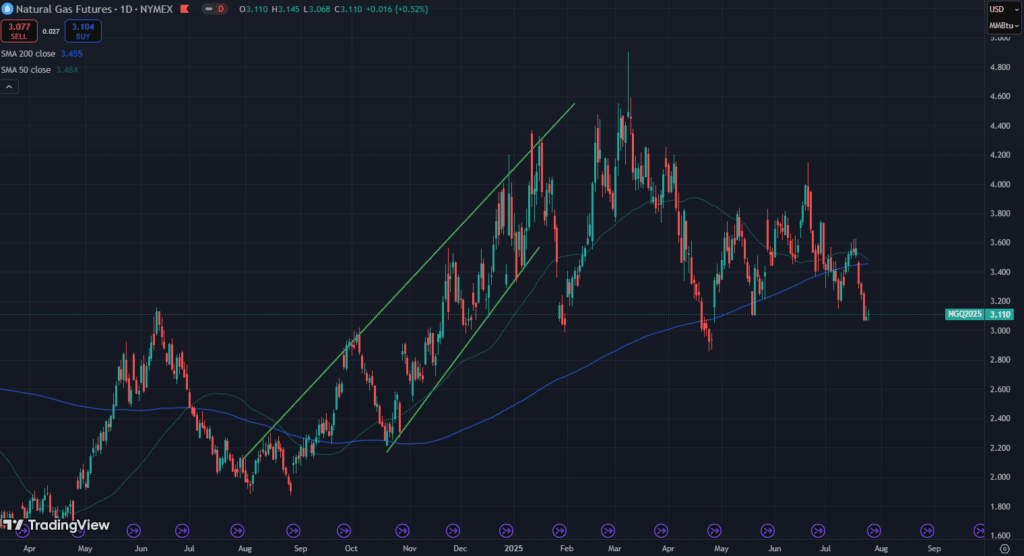Open the rollover marker above the Oct label
The height and width of the screenshot is (556, 1024).
coord(344,531)
